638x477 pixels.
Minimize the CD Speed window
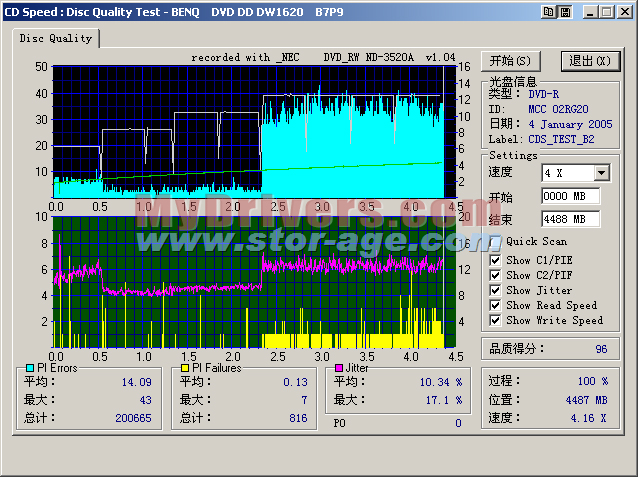click(591, 11)
